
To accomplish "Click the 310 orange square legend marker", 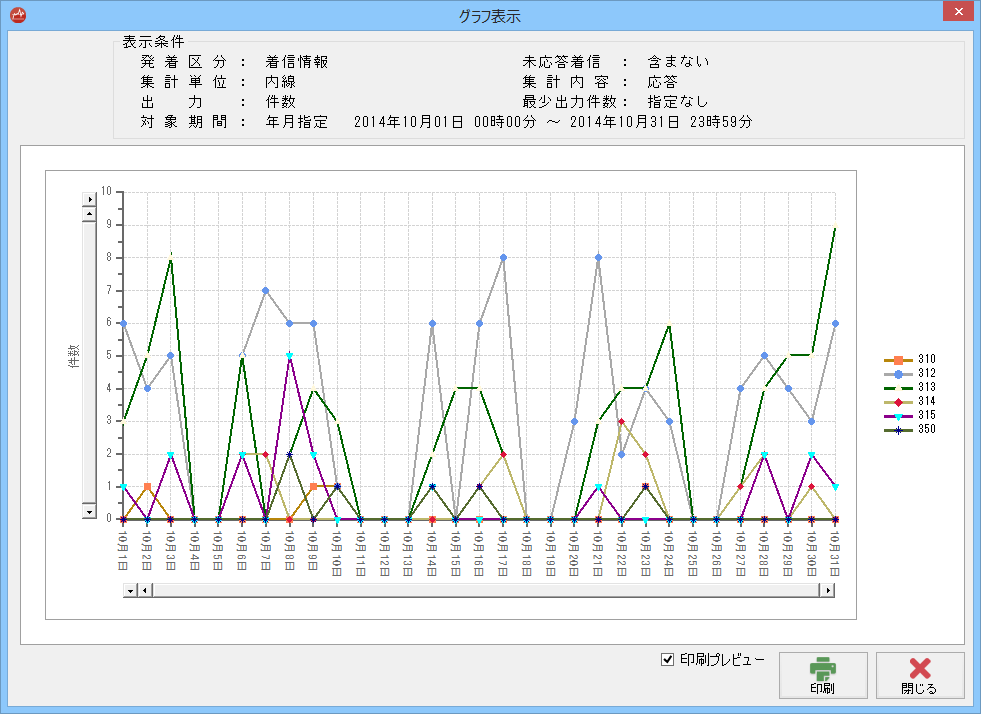I will pyautogui.click(x=897, y=360).
